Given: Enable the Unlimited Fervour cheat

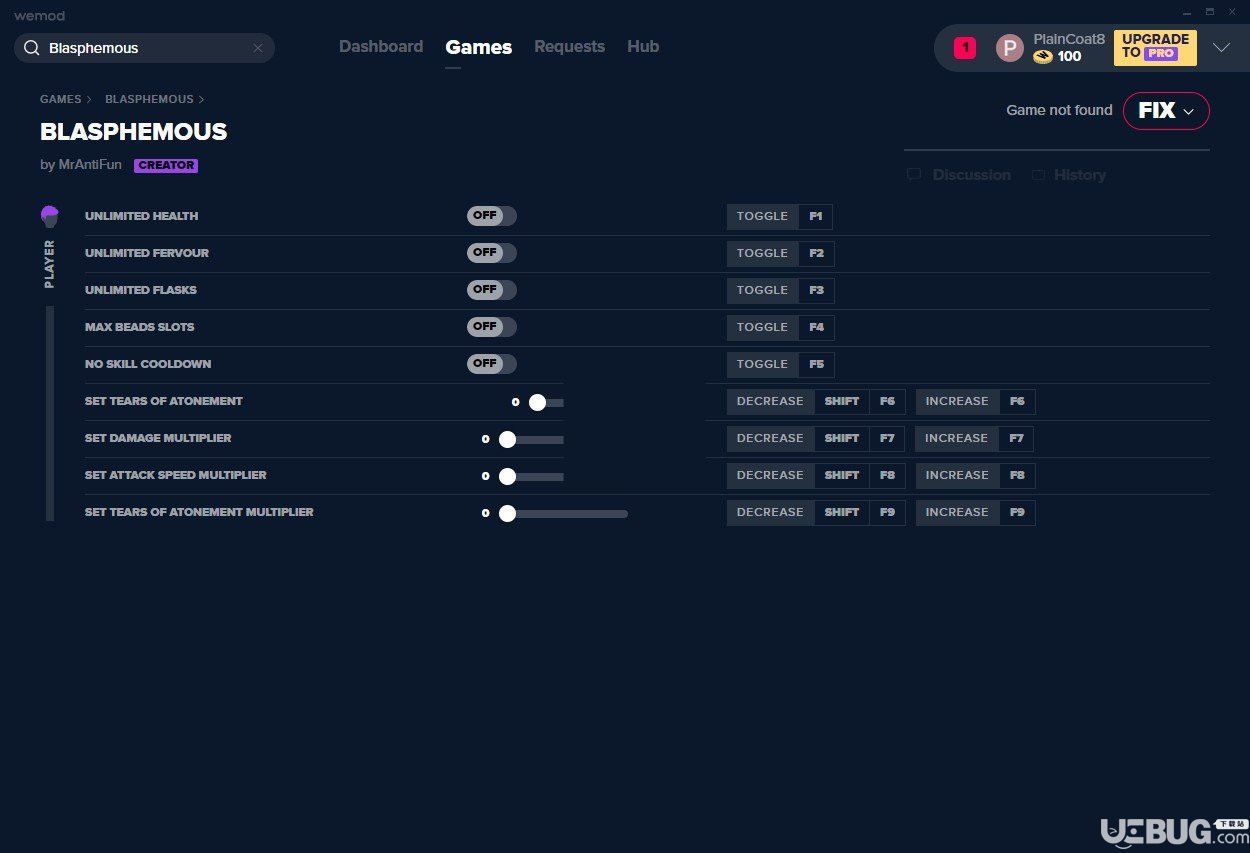Looking at the screenshot, I should pyautogui.click(x=492, y=253).
